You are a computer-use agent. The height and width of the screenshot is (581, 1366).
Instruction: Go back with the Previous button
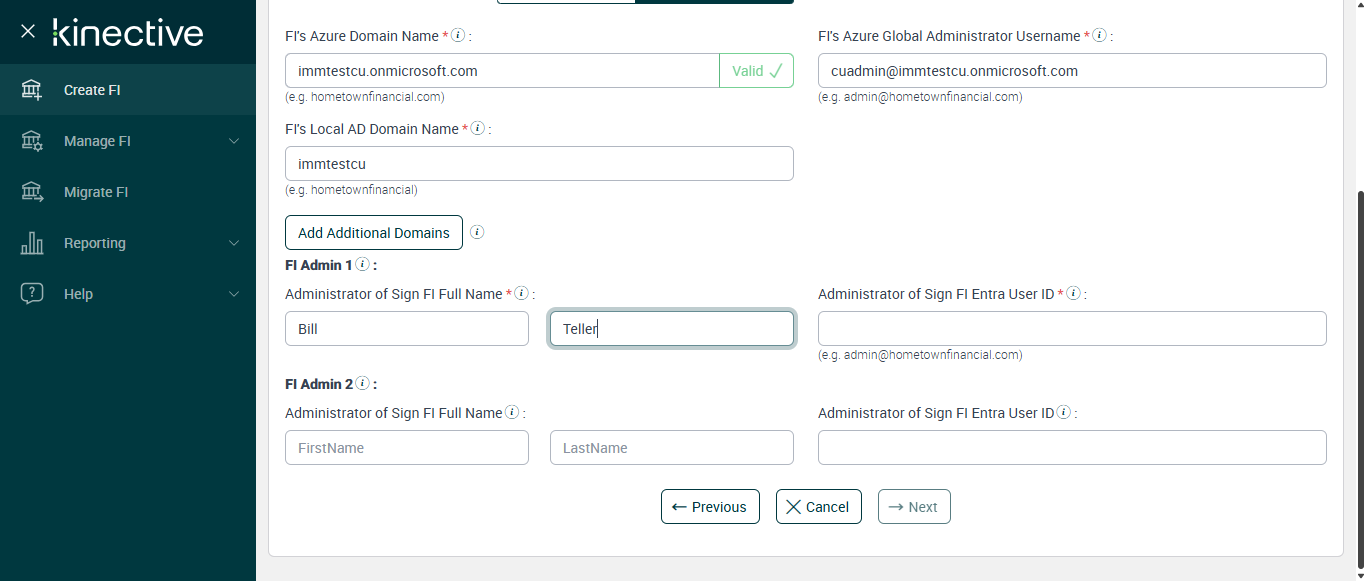point(710,507)
